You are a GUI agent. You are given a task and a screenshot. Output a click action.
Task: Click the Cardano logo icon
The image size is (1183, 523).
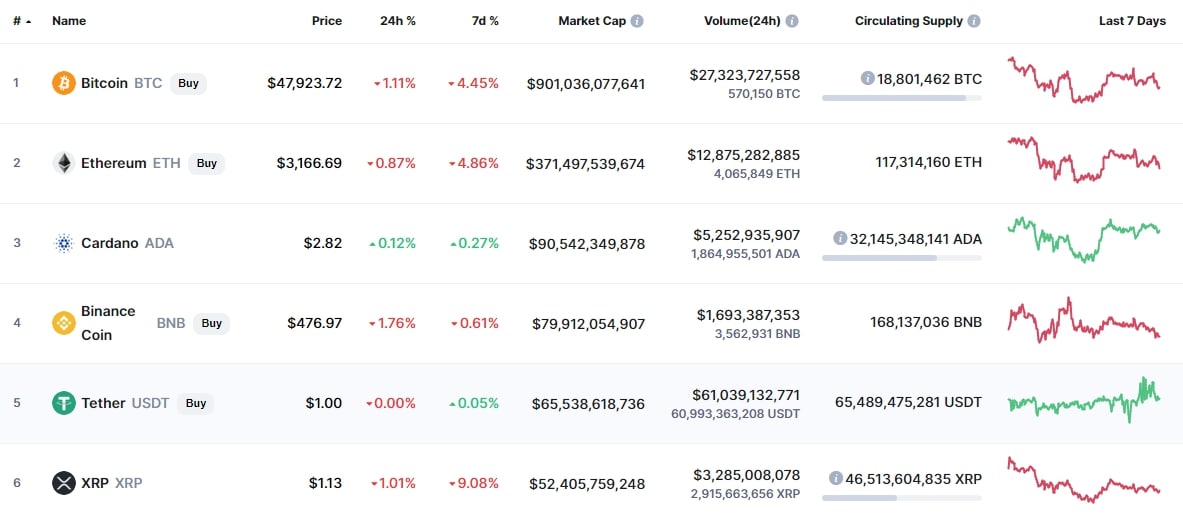[x=63, y=243]
